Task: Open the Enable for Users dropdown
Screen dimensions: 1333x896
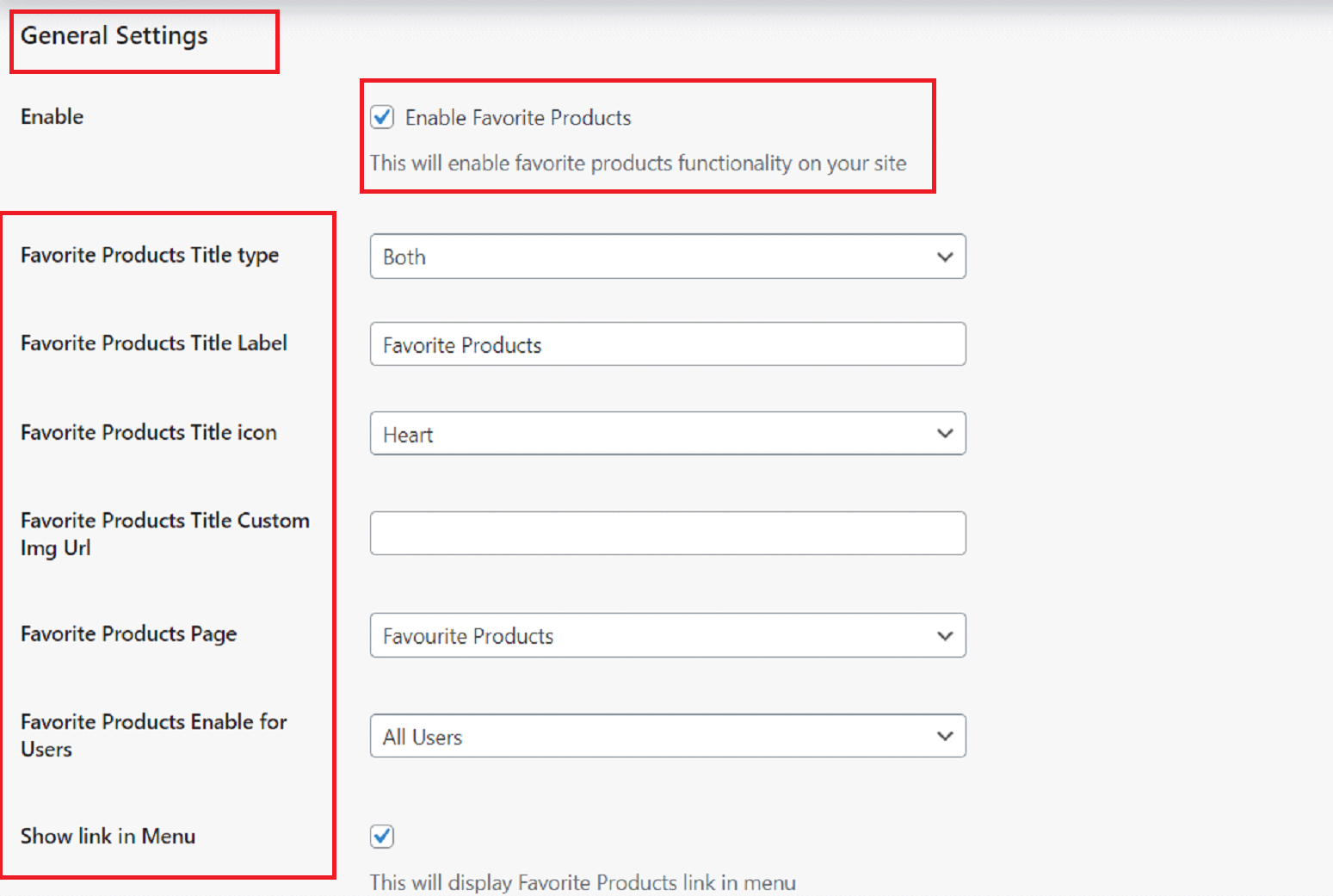Action: point(668,736)
